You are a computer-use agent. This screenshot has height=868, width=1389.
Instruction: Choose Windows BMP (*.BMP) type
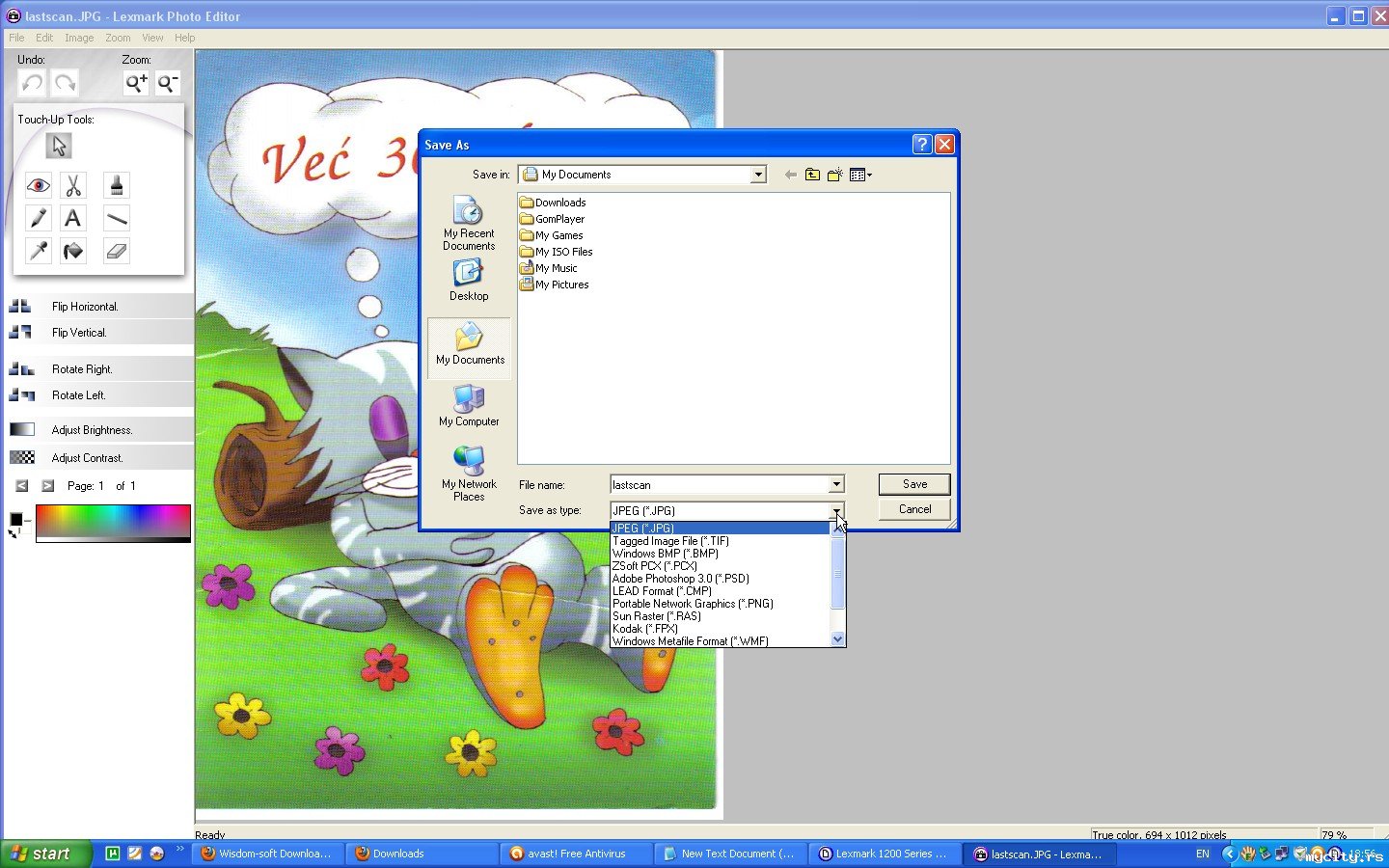pos(720,554)
